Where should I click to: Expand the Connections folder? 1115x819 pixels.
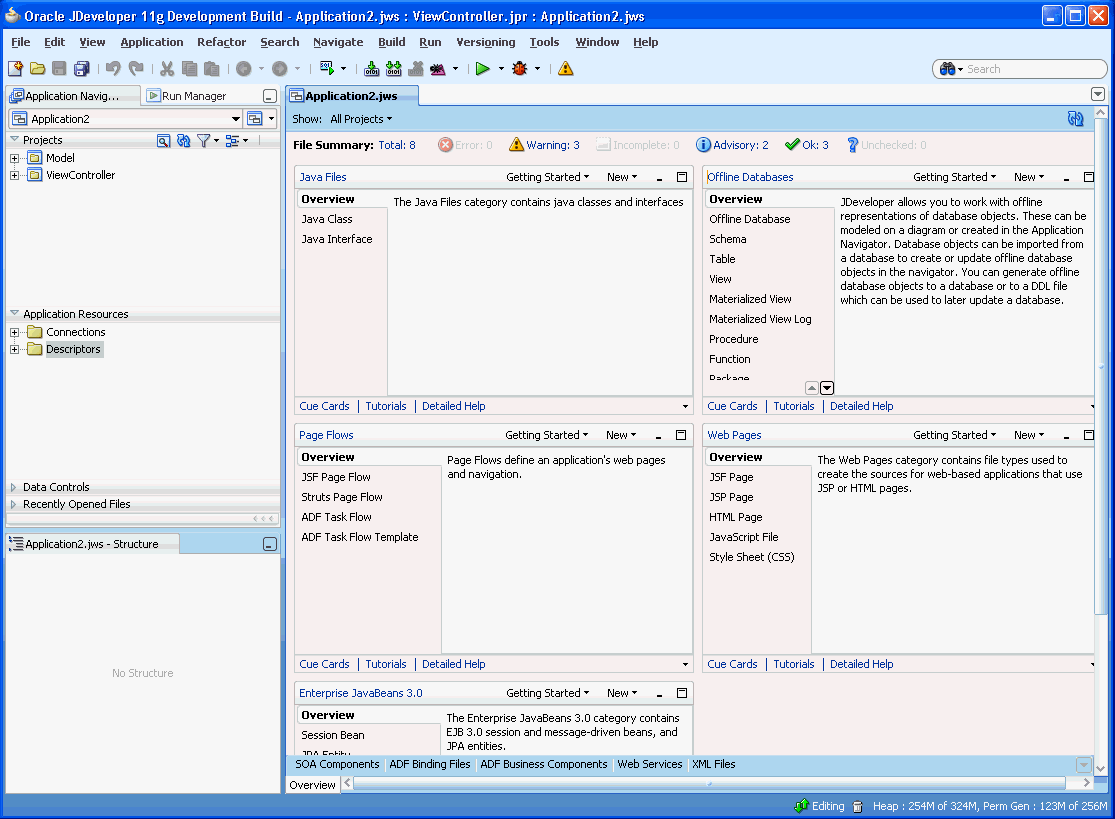click(x=14, y=332)
